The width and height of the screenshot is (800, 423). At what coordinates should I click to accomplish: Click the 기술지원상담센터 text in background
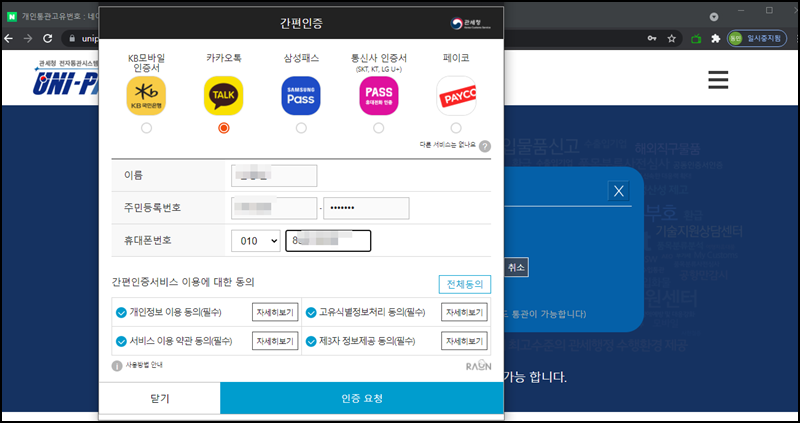coord(699,231)
